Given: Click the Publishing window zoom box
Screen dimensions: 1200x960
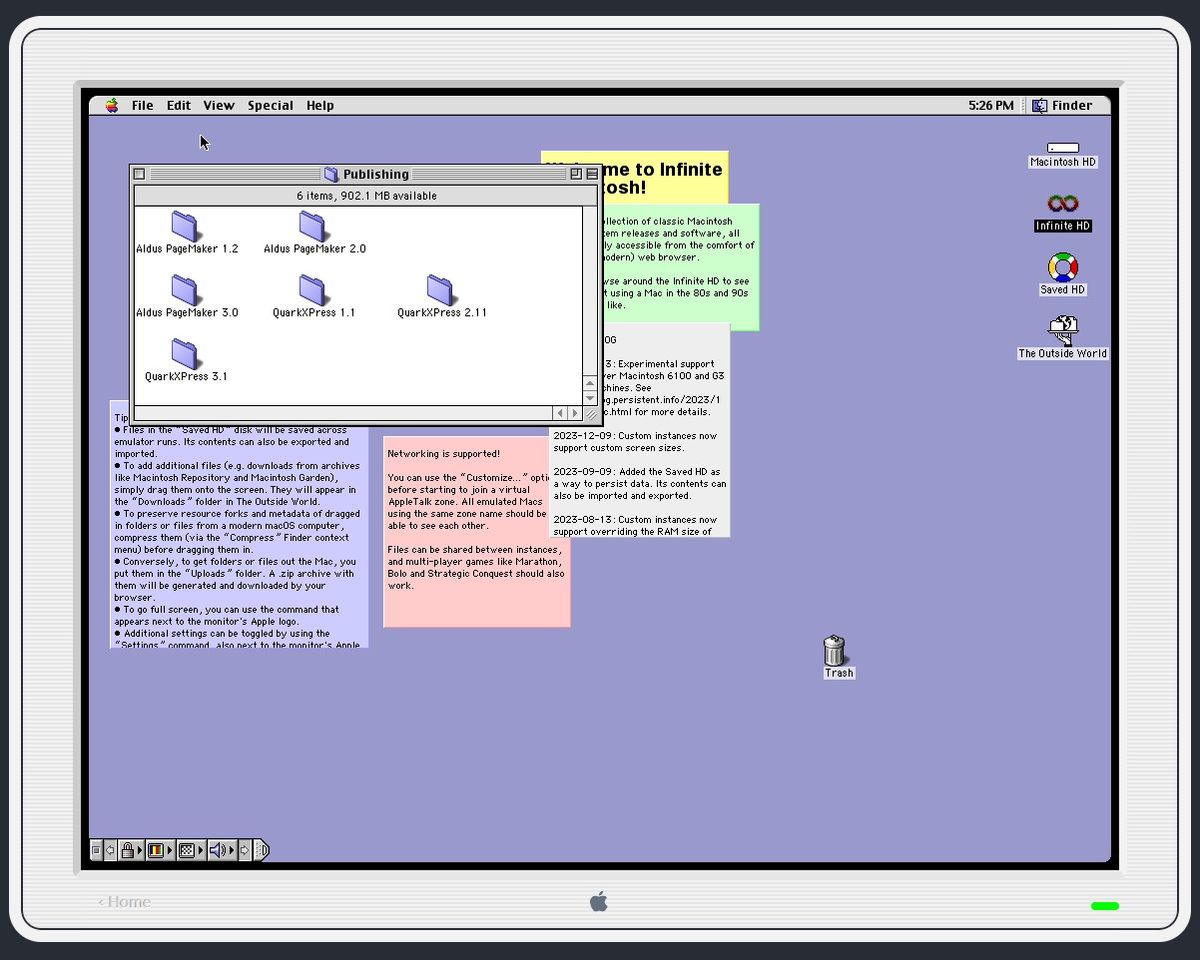Looking at the screenshot, I should coord(576,174).
